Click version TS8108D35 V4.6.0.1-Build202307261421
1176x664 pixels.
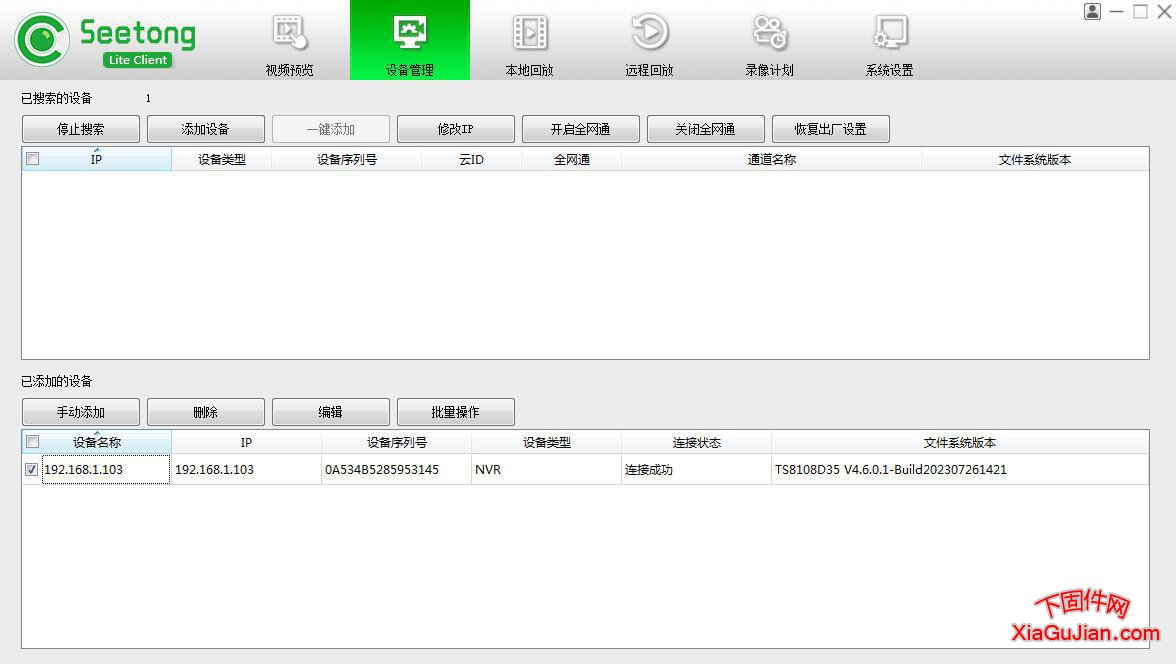point(960,469)
